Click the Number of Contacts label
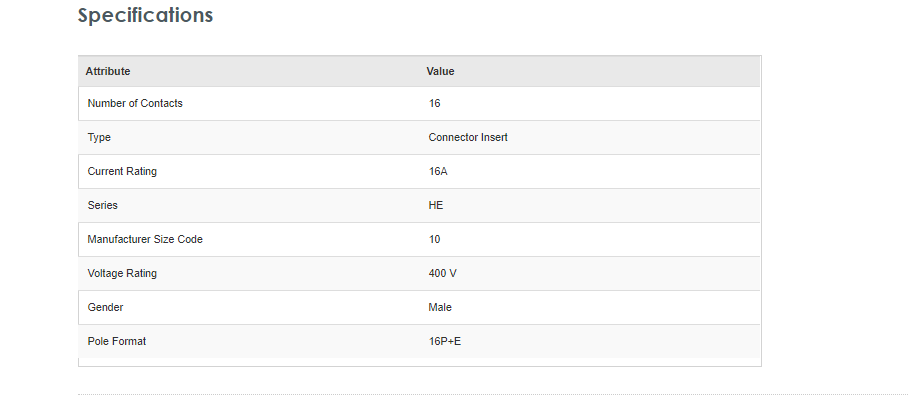Viewport: 908px width, 412px height. point(135,103)
